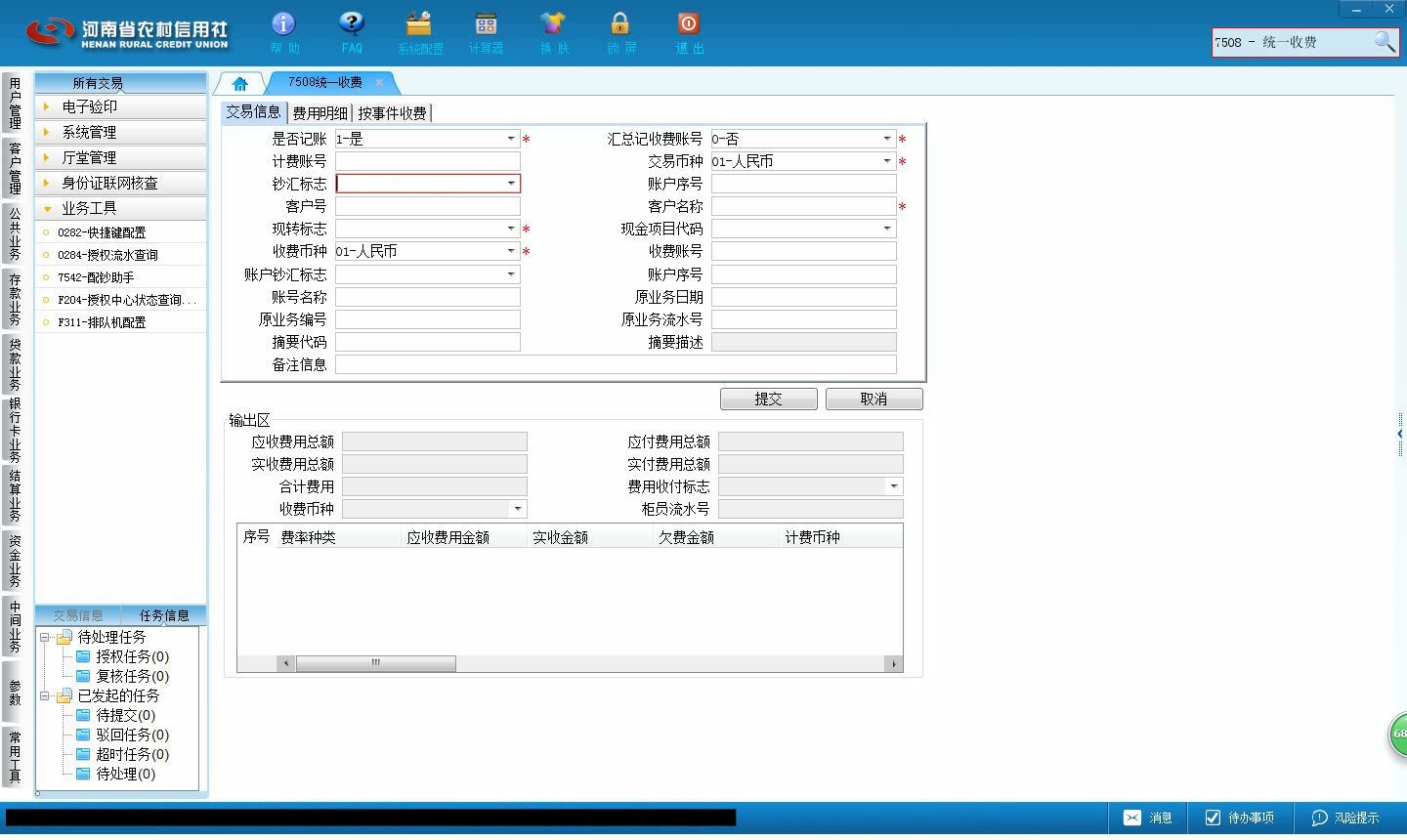The image size is (1407, 840).
Task: Select 复核任务(0) folder
Action: (123, 676)
